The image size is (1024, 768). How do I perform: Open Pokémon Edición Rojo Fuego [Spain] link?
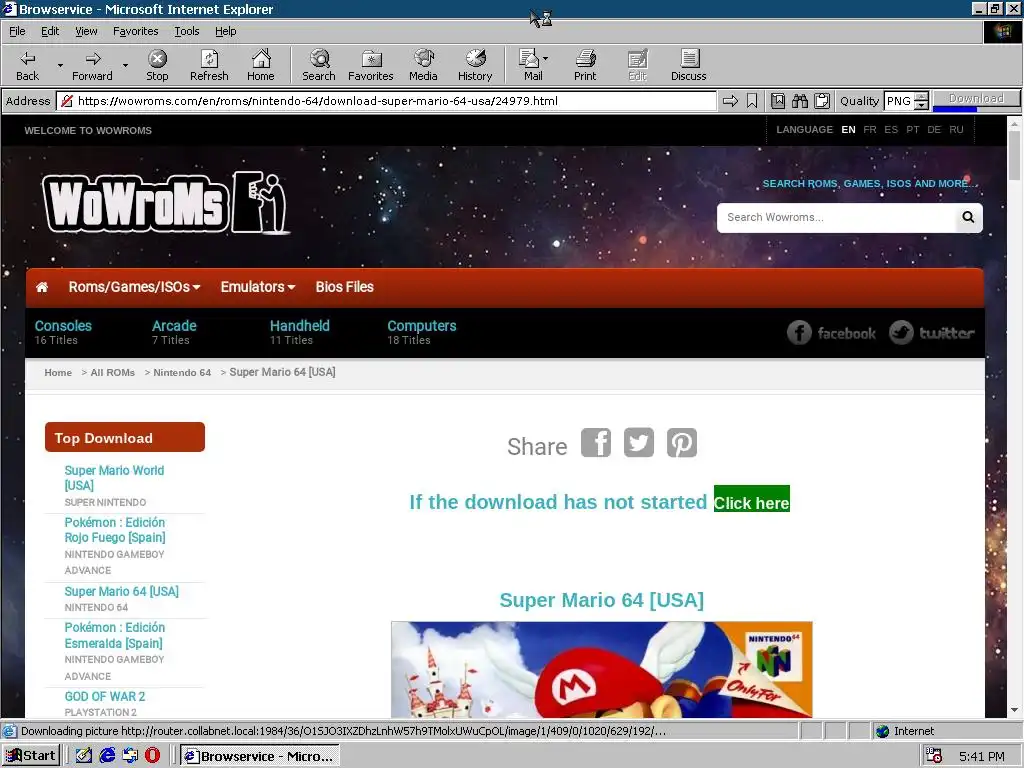click(x=114, y=530)
